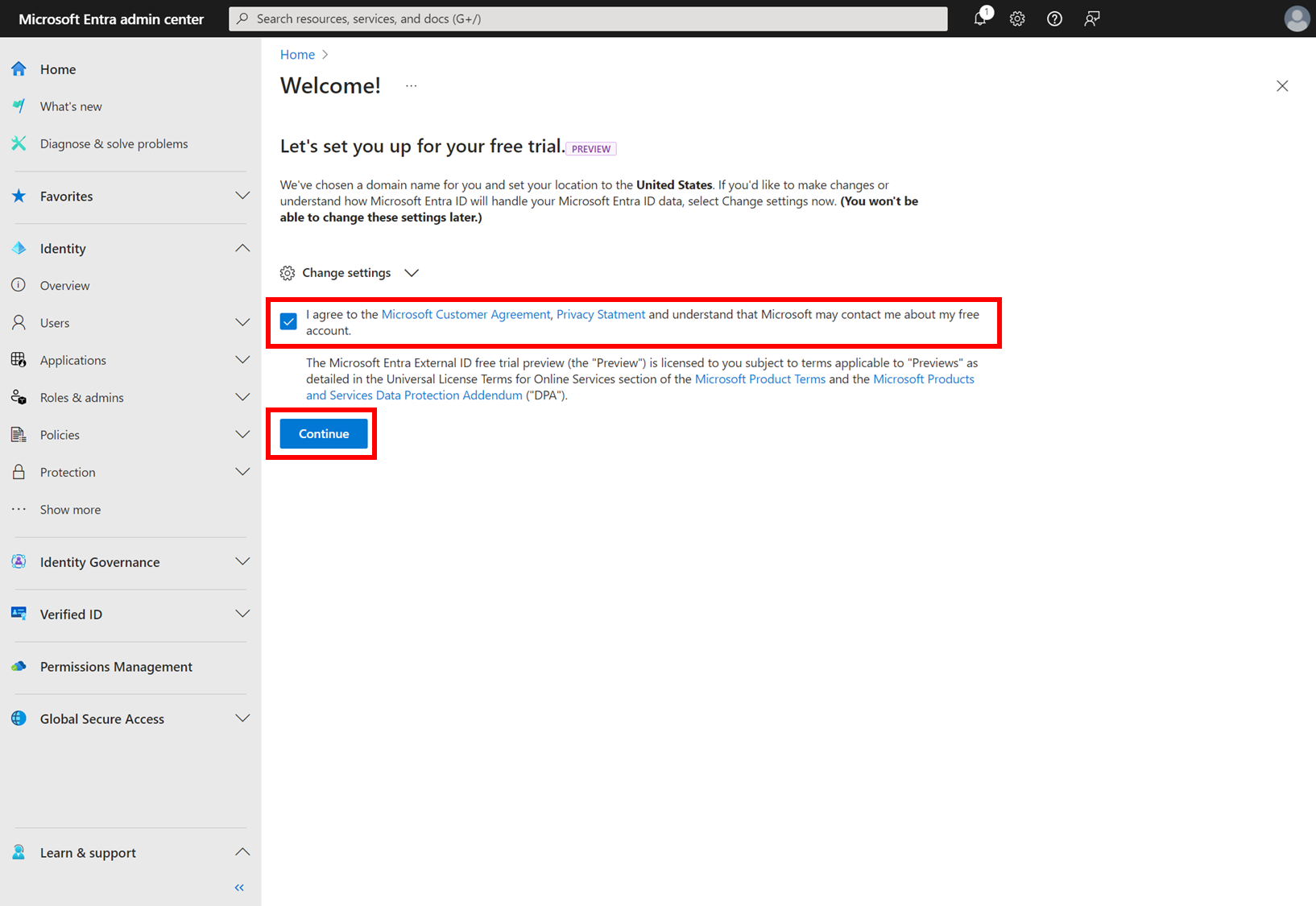1316x906 pixels.
Task: Expand the Policies submenu chevron
Action: pos(242,435)
